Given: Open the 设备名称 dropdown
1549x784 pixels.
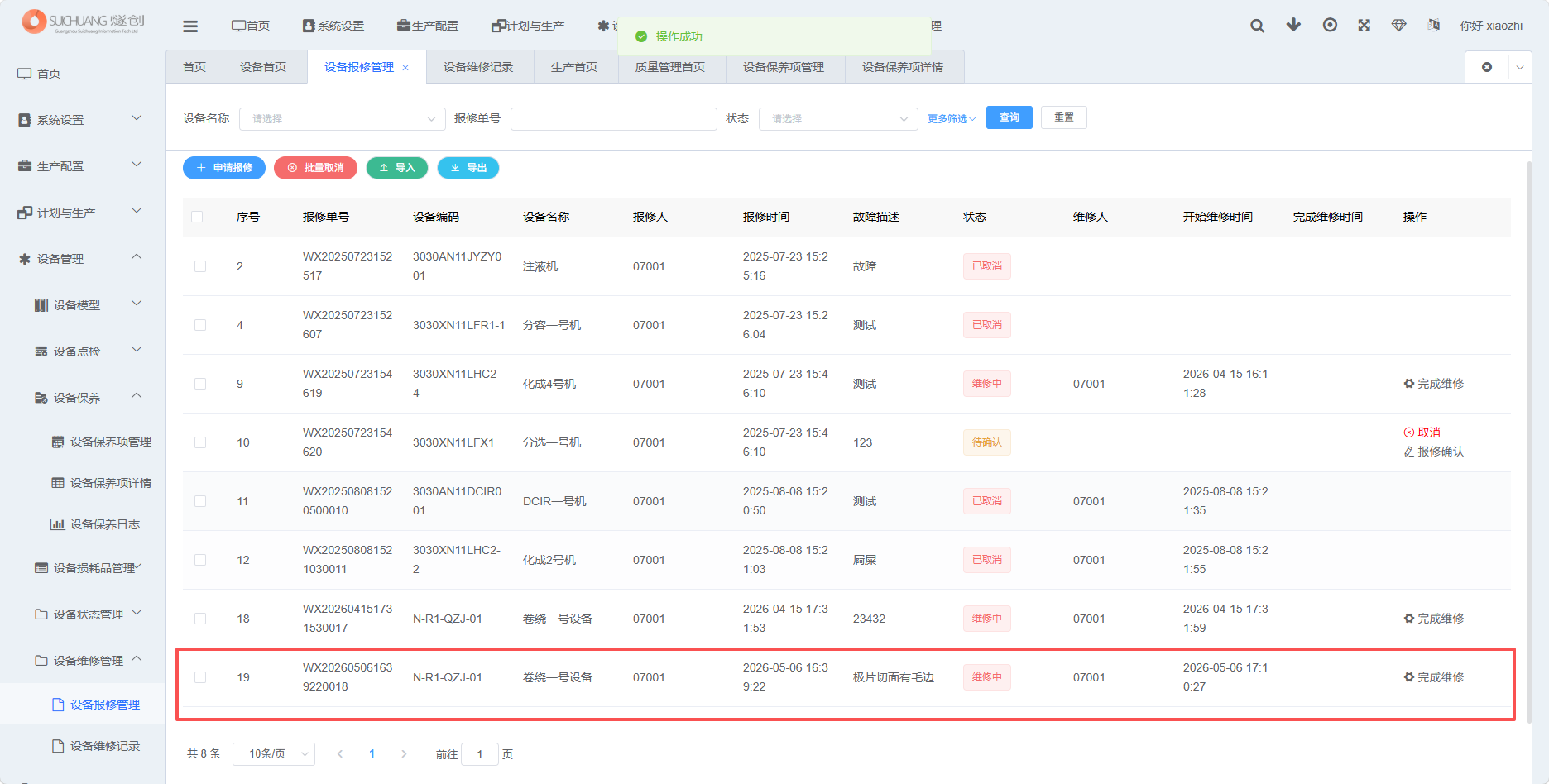Looking at the screenshot, I should (x=342, y=119).
